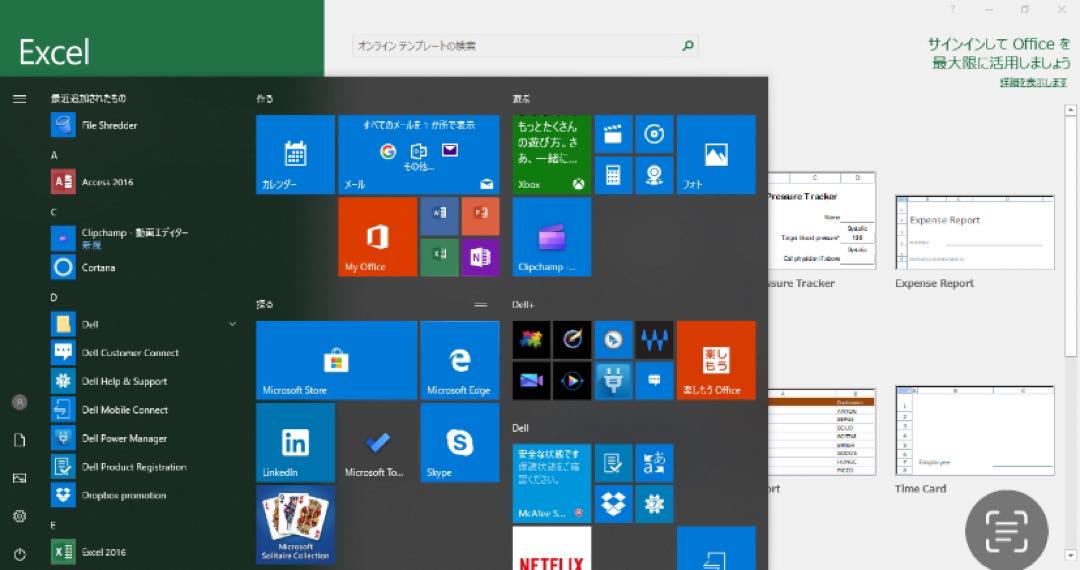The width and height of the screenshot is (1080, 570).
Task: Open the Clipchamp tile
Action: point(552,237)
